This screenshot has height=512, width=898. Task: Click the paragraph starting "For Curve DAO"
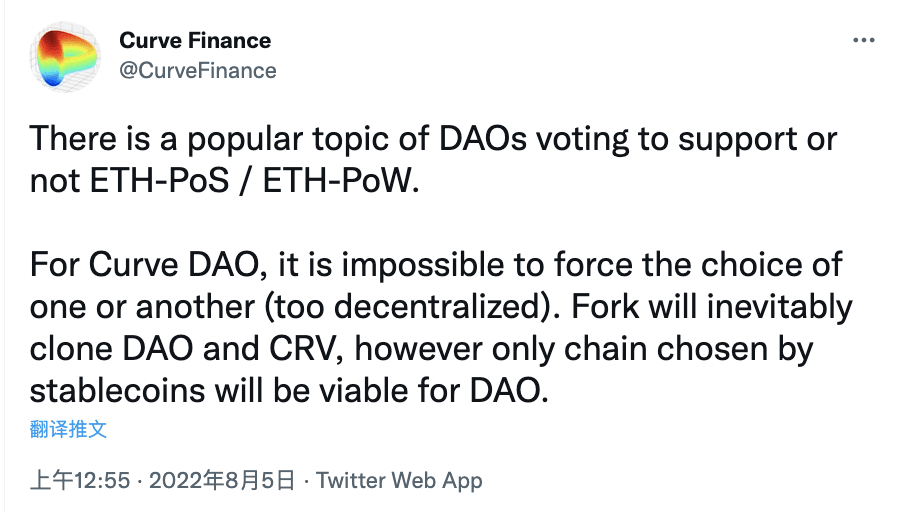[441, 328]
